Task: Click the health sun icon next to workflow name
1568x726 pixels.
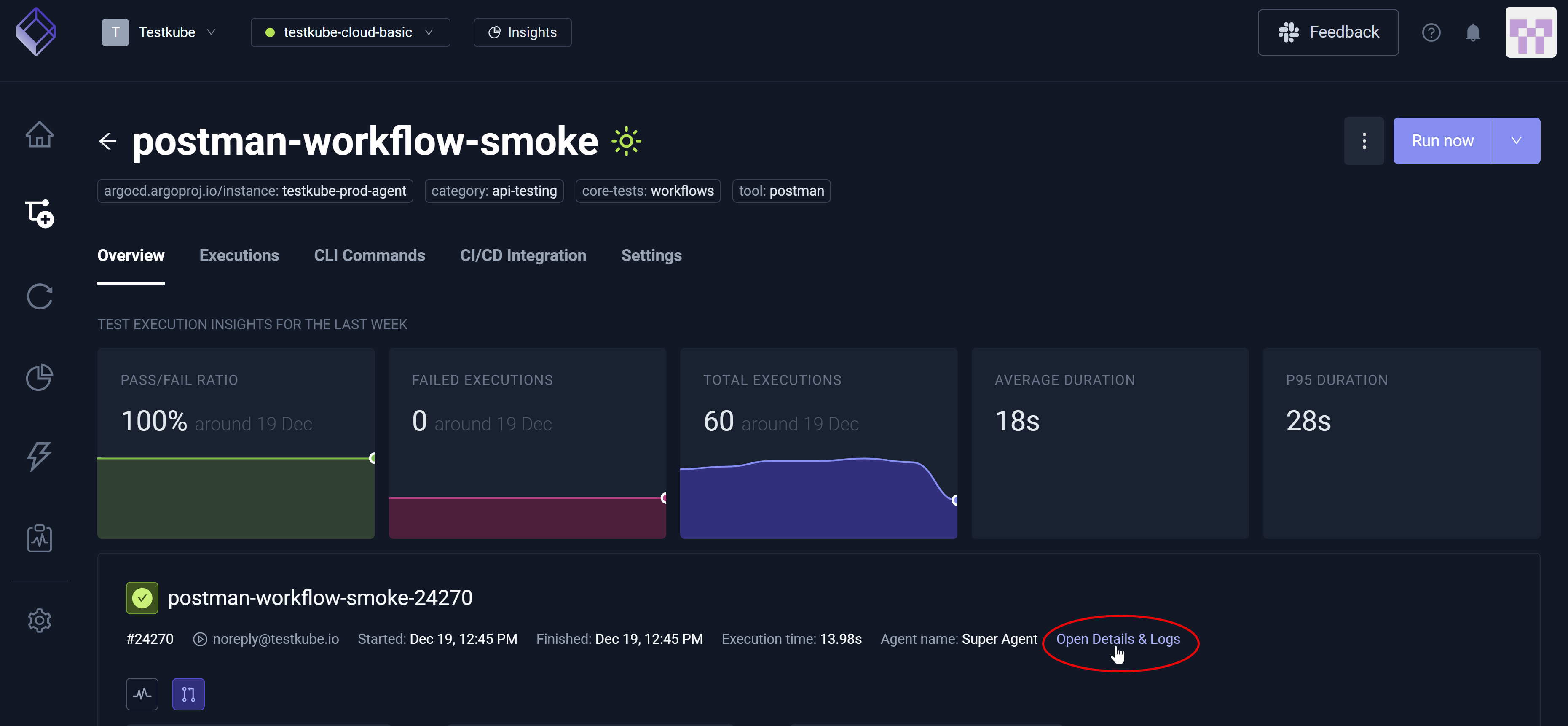Action: (626, 141)
